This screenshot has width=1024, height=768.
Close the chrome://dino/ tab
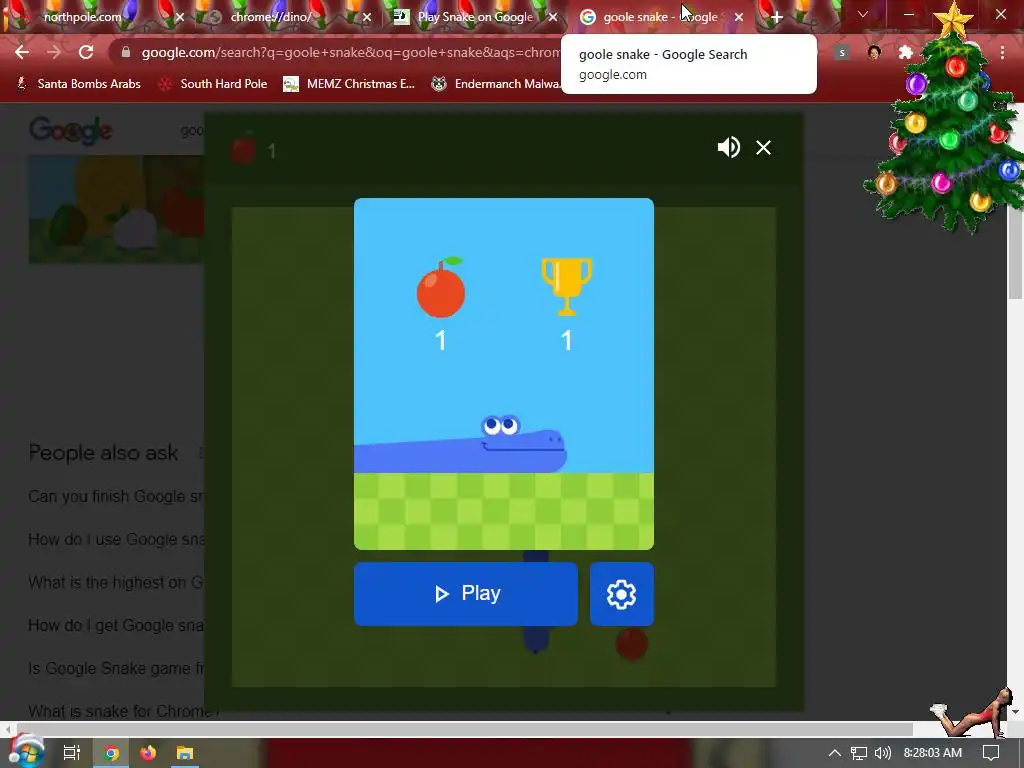pyautogui.click(x=367, y=18)
